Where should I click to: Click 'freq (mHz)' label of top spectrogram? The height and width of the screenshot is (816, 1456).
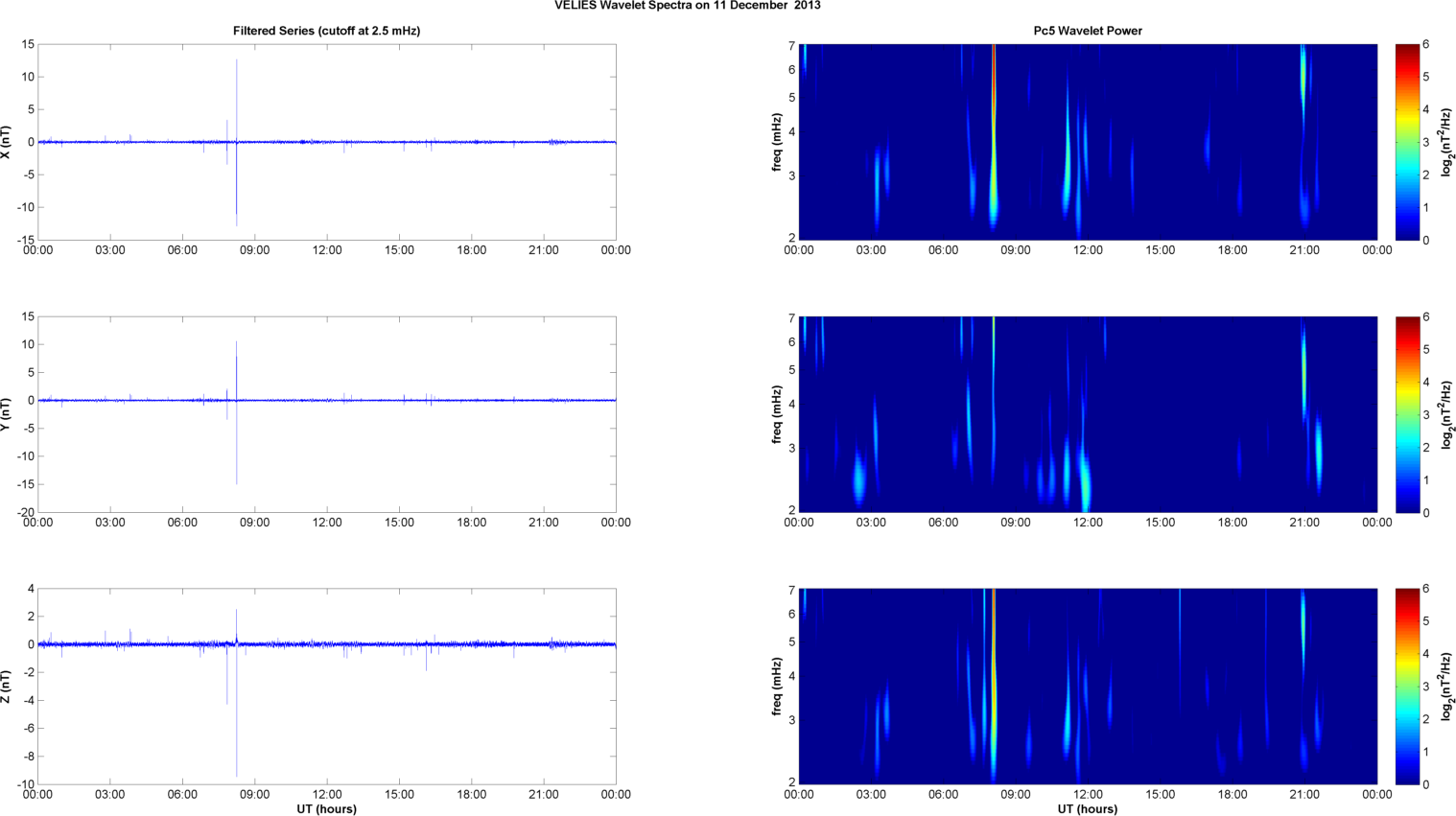coord(777,142)
